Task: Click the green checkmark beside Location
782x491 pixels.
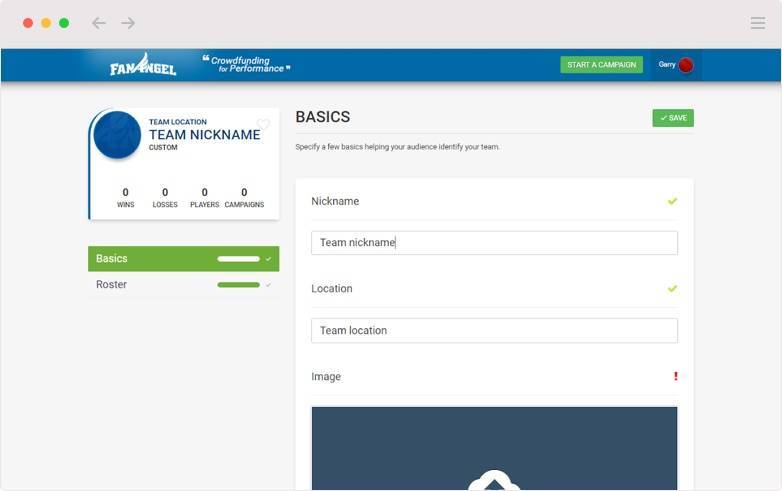Action: point(672,289)
